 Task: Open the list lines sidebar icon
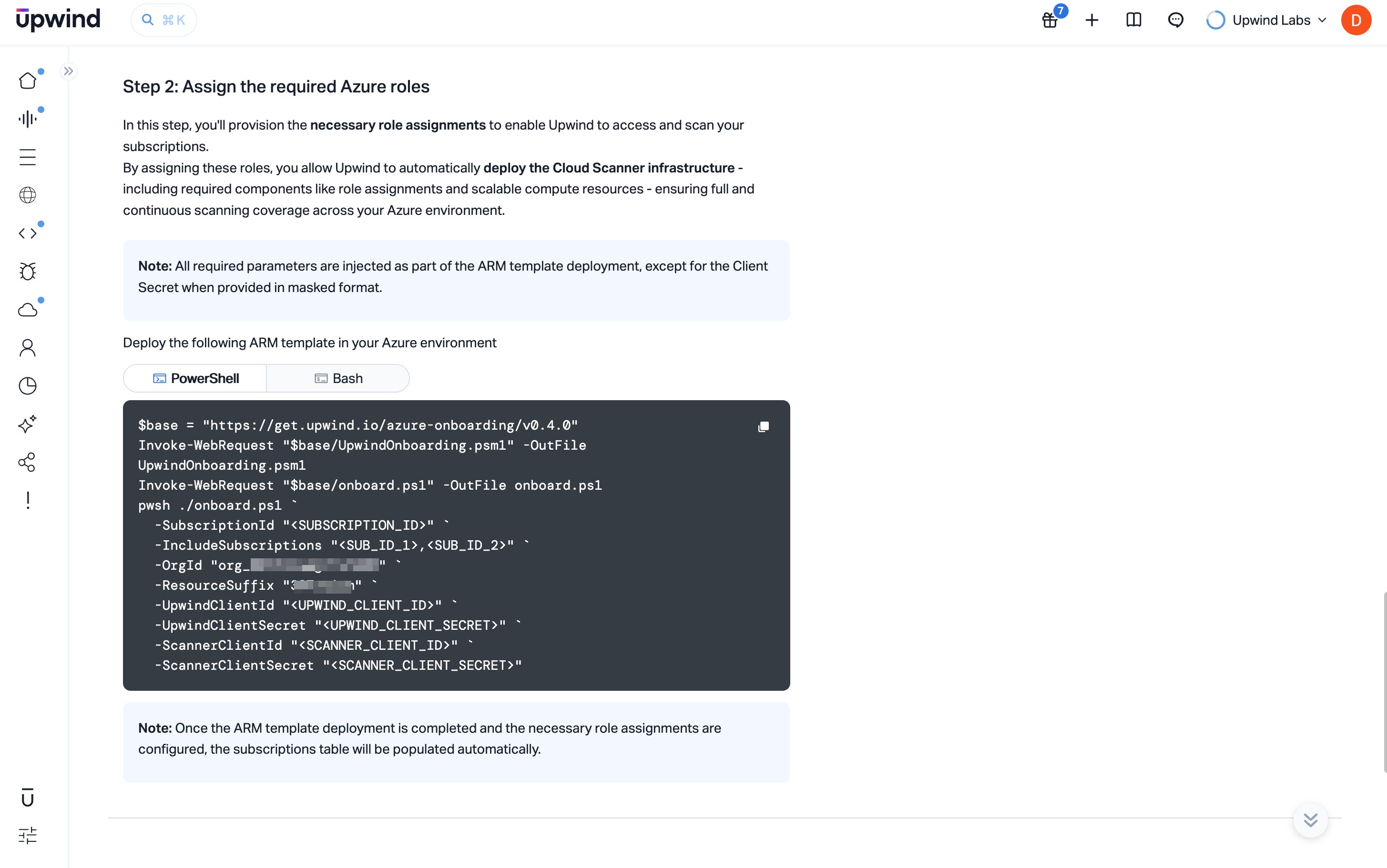(x=28, y=157)
